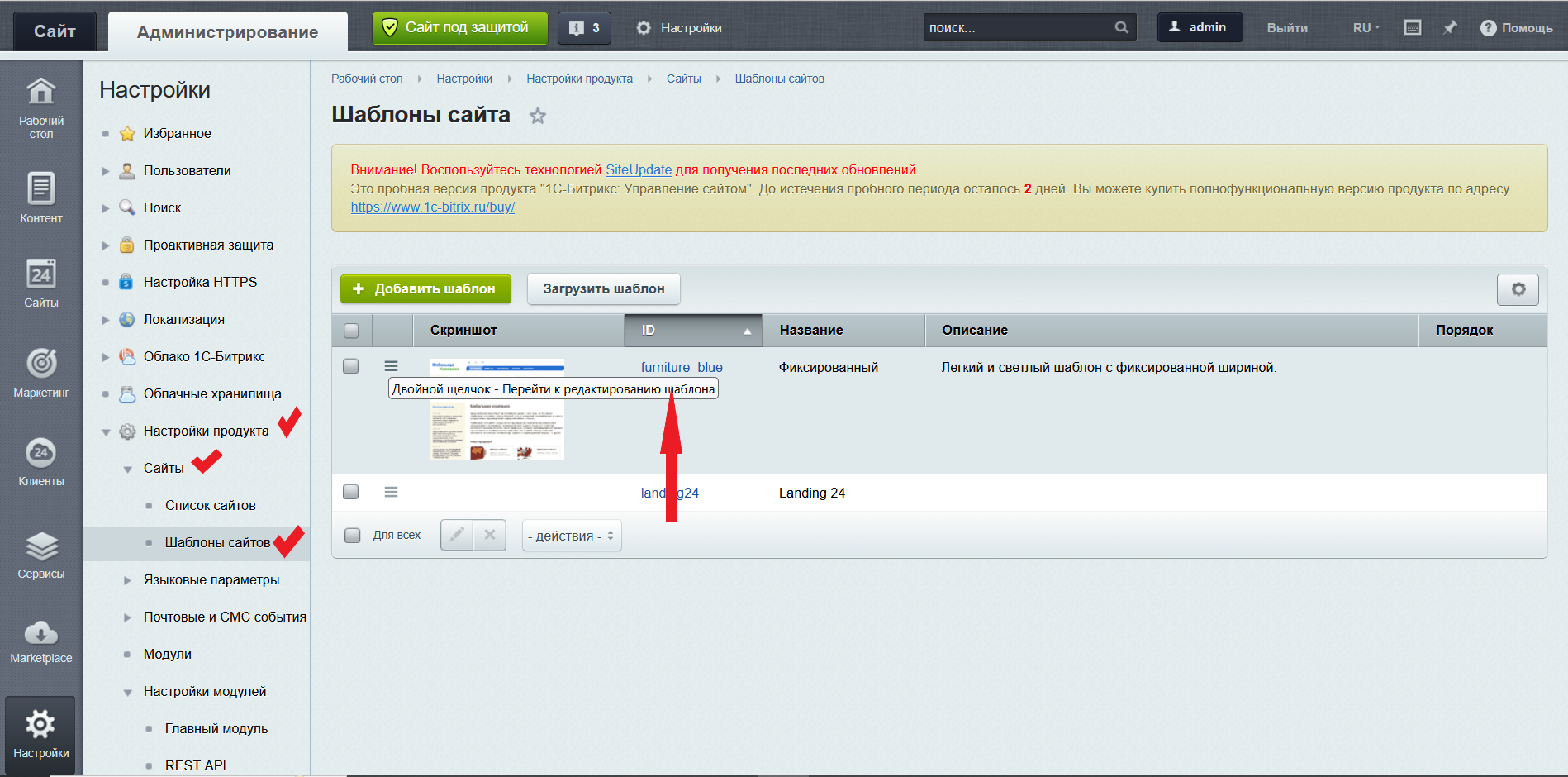Open the Маркетинг sidebar section
This screenshot has height=777, width=1568.
coord(40,372)
